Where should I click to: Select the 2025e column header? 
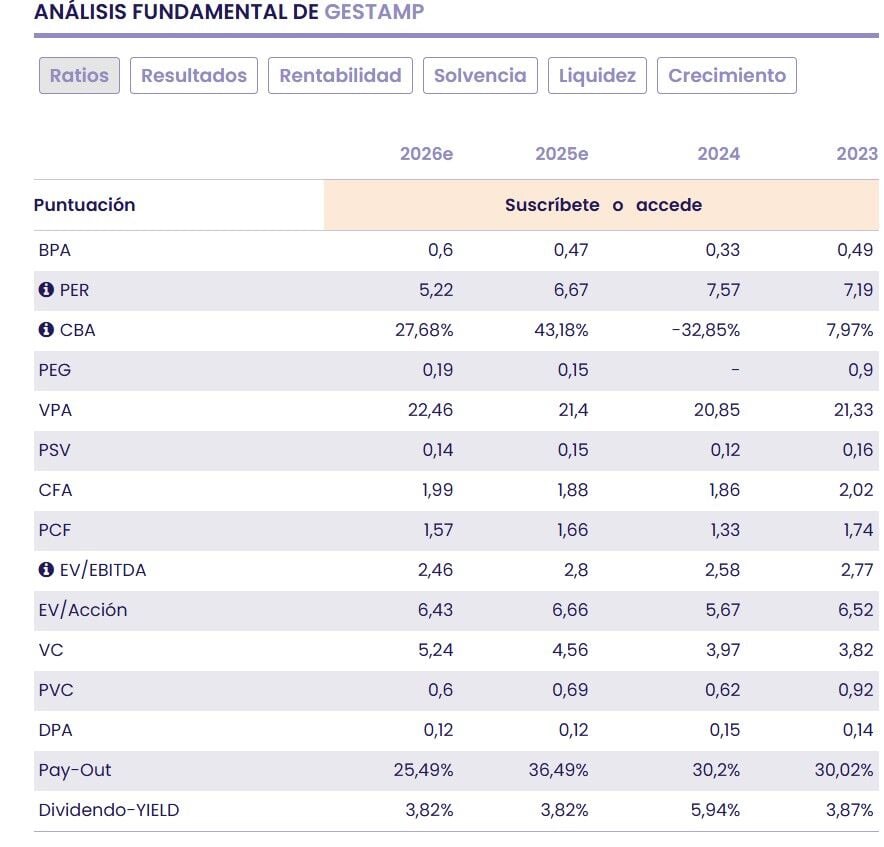pyautogui.click(x=561, y=154)
